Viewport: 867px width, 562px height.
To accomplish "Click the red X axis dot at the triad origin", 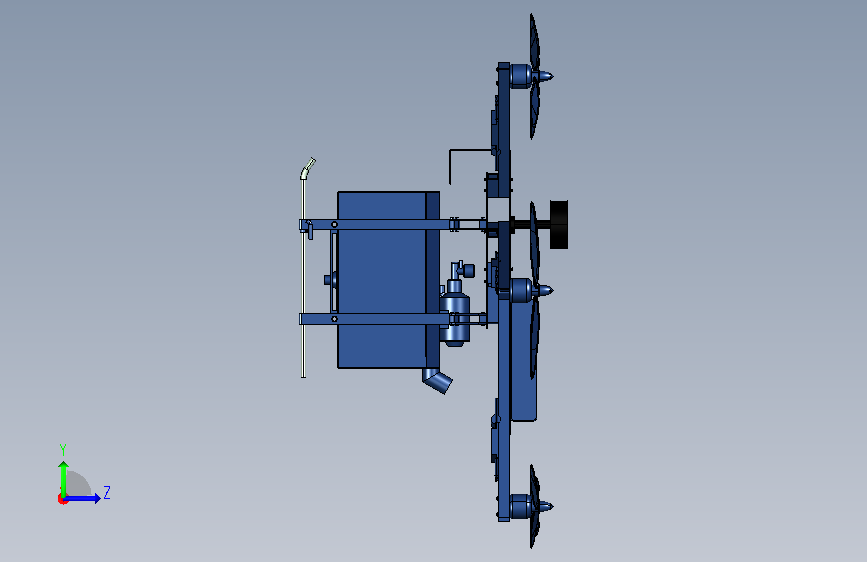I will pyautogui.click(x=62, y=499).
